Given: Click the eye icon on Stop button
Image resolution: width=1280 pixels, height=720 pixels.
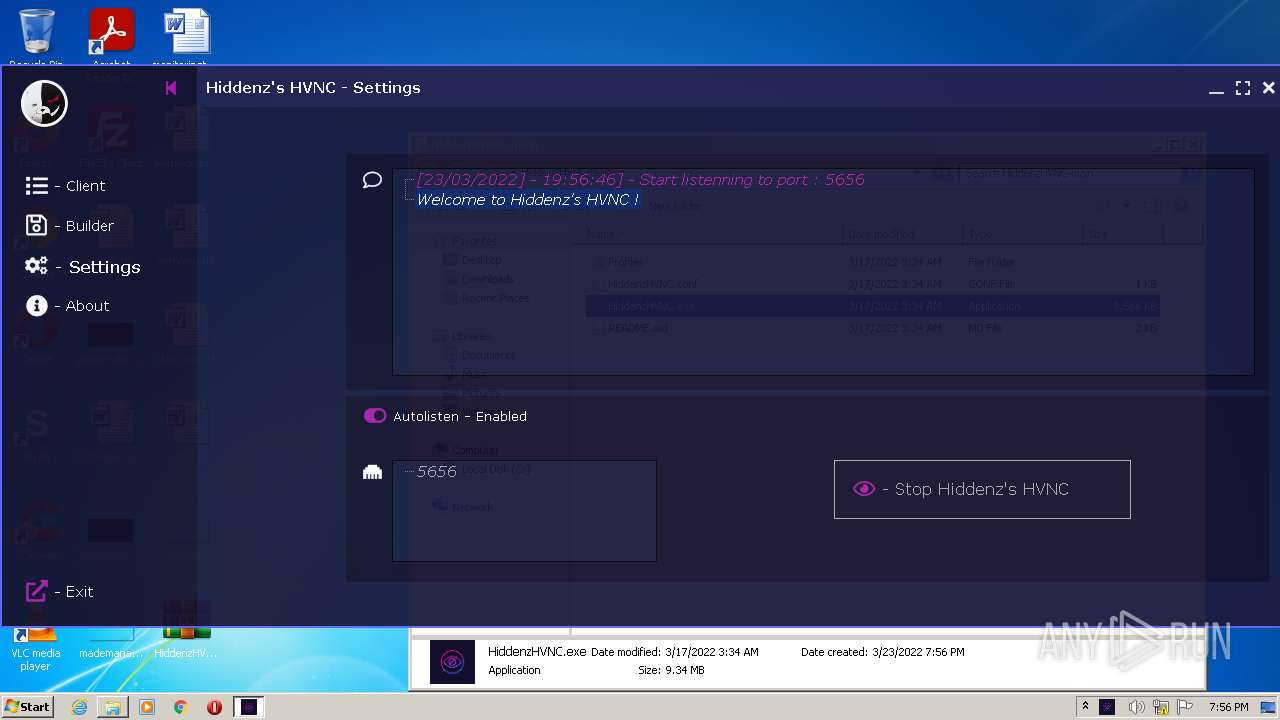Looking at the screenshot, I should click(x=864, y=489).
